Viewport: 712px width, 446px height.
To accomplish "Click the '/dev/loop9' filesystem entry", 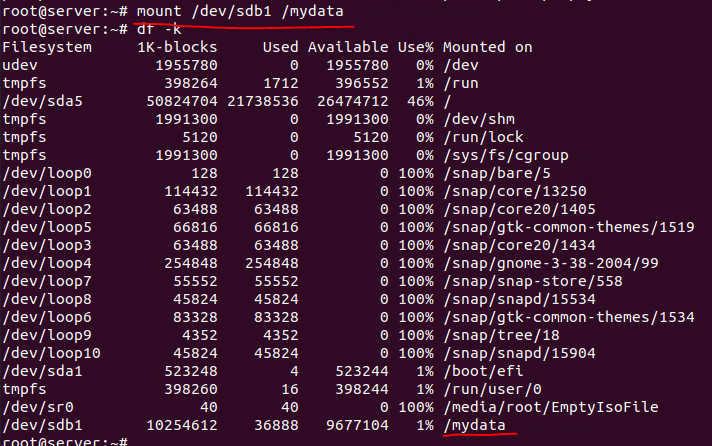I will pyautogui.click(x=47, y=335).
